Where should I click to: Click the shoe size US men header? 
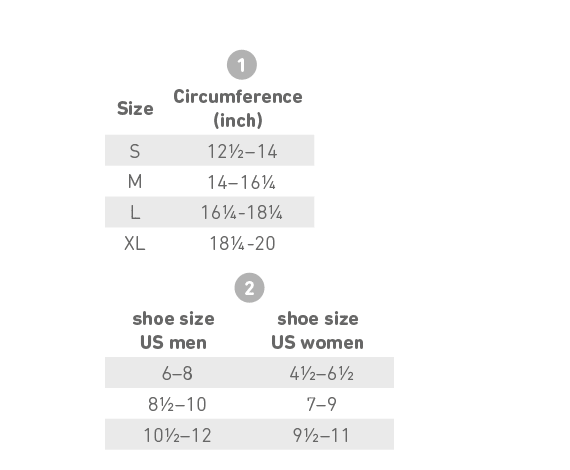173,330
